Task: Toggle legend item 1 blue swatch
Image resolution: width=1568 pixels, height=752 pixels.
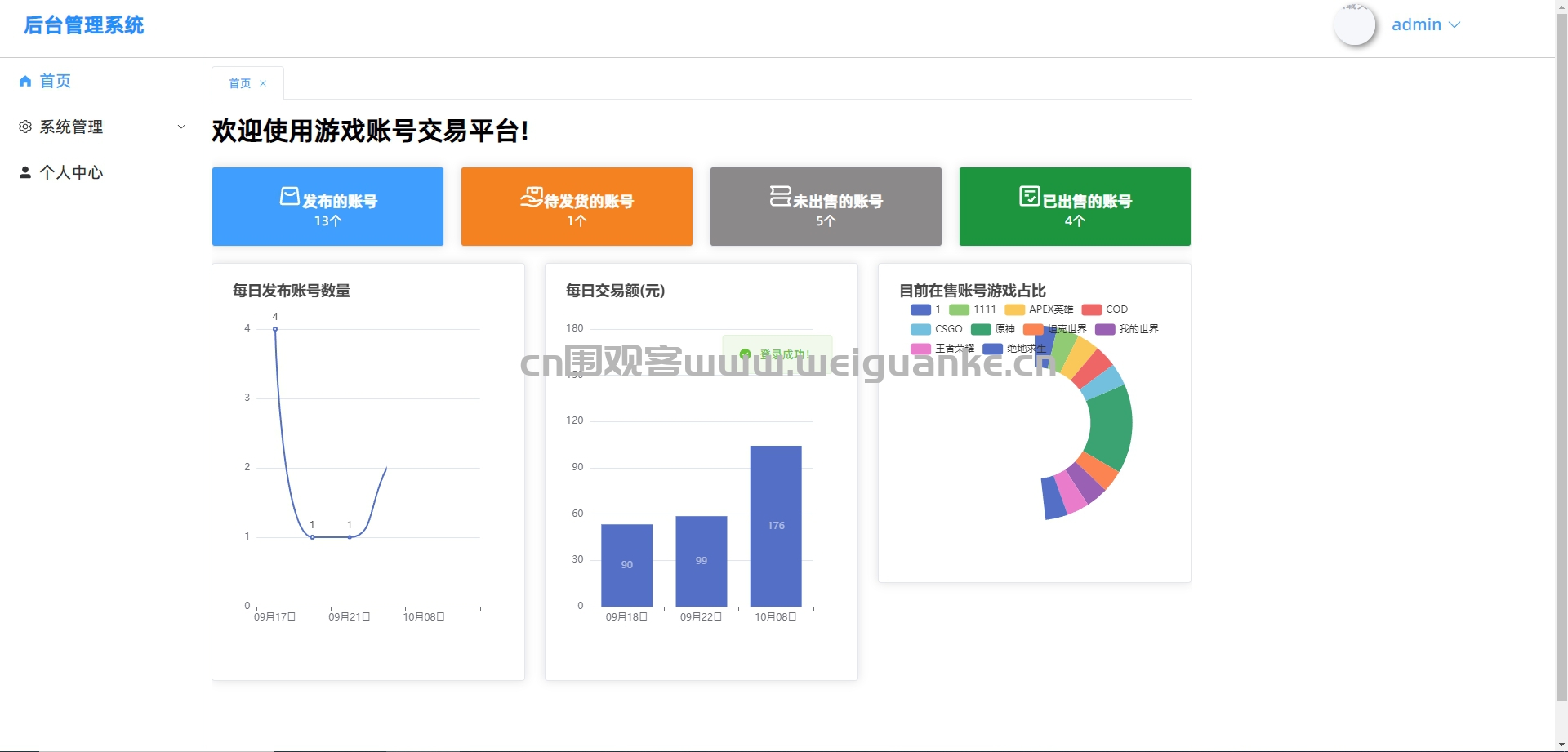Action: [x=920, y=309]
